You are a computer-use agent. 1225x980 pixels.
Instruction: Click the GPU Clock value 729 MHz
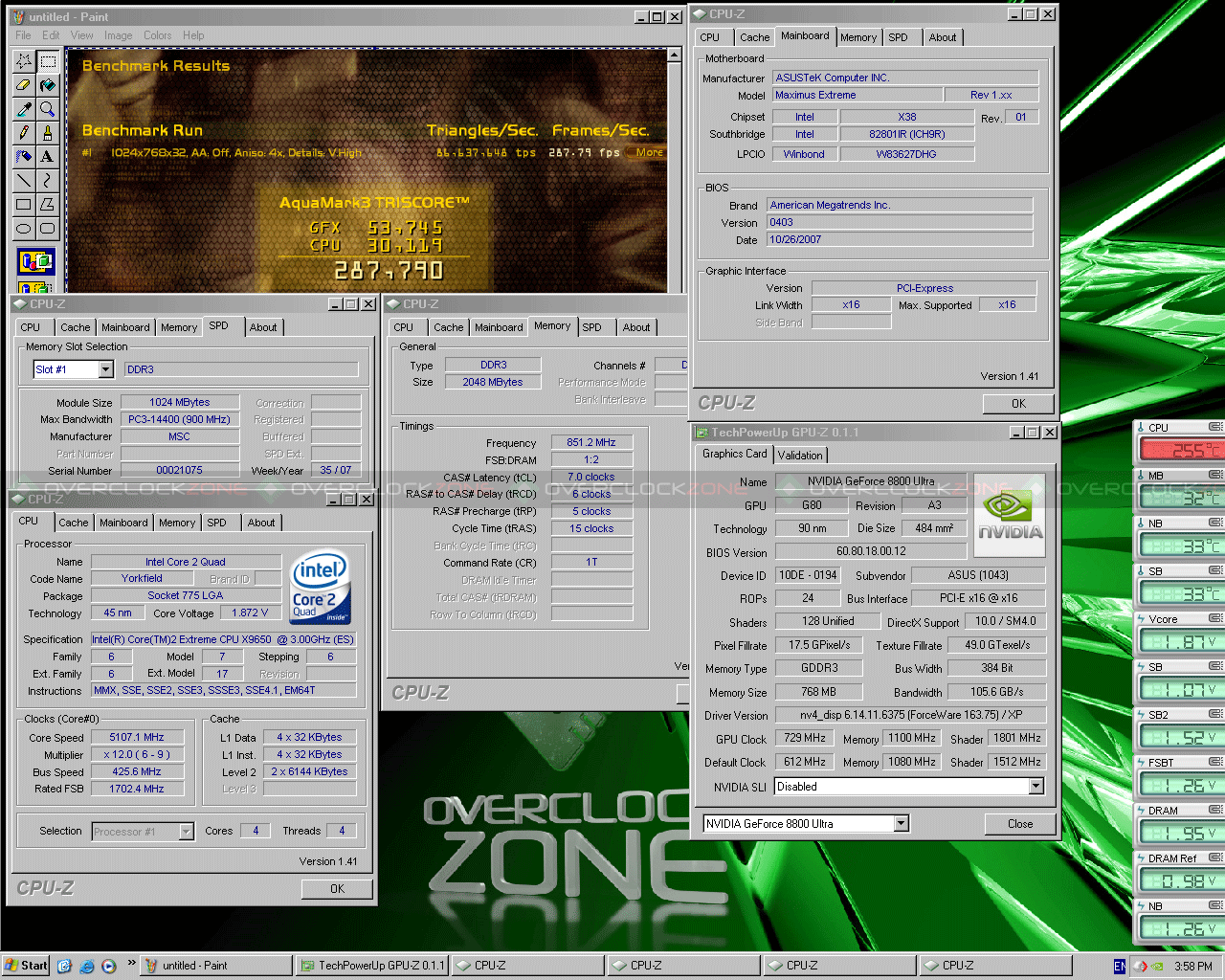(805, 738)
